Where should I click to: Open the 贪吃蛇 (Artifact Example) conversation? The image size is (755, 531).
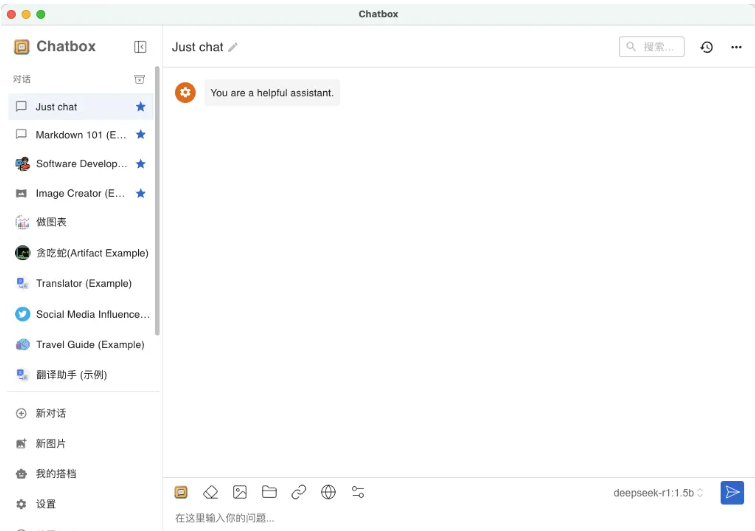pos(81,253)
